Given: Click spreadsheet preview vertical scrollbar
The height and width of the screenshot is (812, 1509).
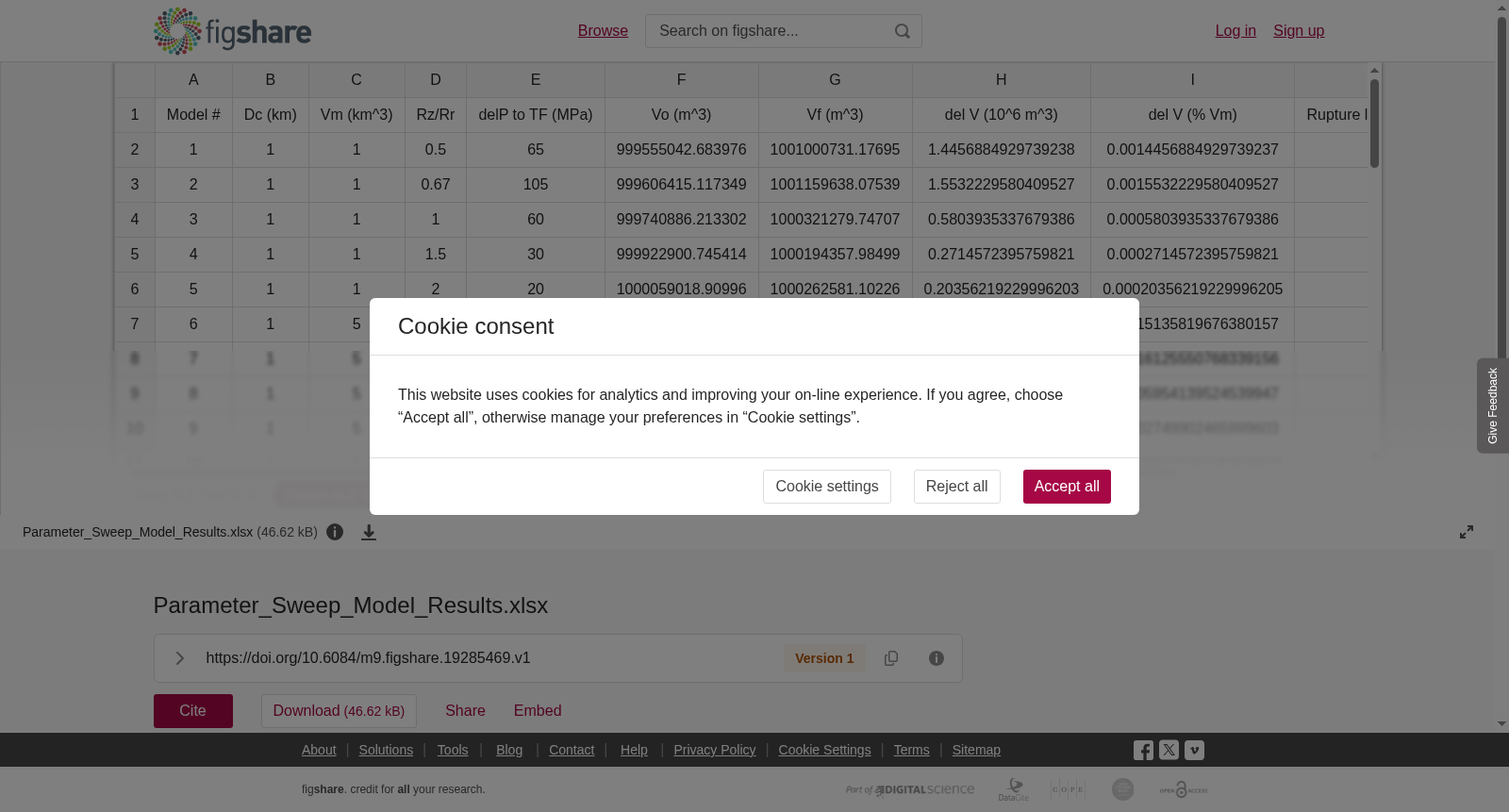Looking at the screenshot, I should (x=1374, y=124).
